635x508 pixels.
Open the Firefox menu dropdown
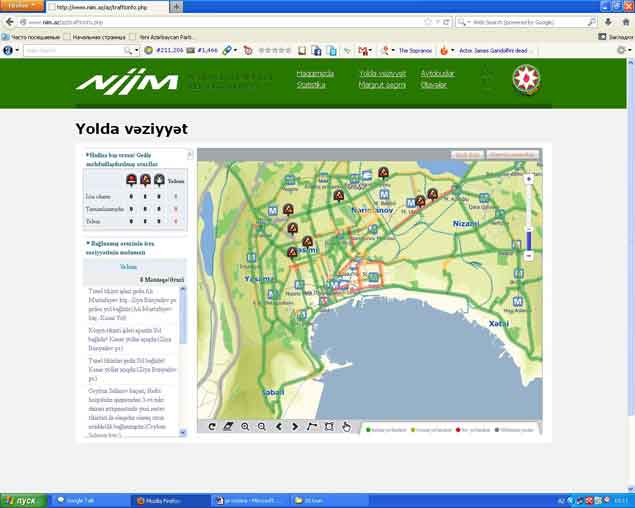coord(20,6)
